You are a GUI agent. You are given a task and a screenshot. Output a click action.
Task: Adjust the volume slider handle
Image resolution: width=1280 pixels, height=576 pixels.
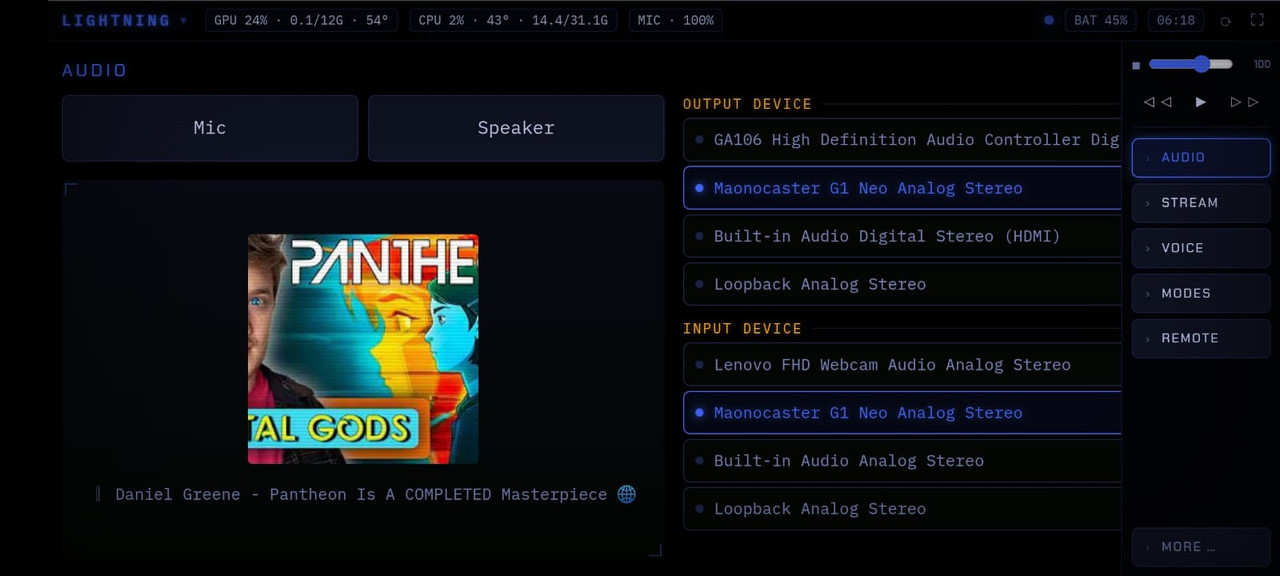(1201, 64)
